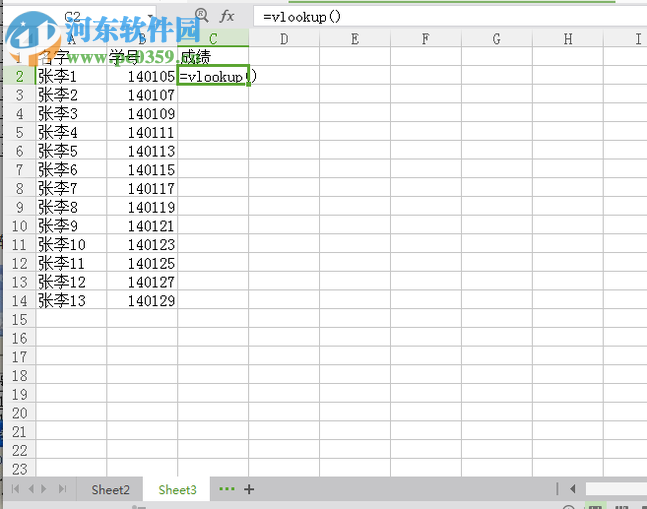
Task: Jump to the first sheet tab arrow
Action: coord(16,489)
